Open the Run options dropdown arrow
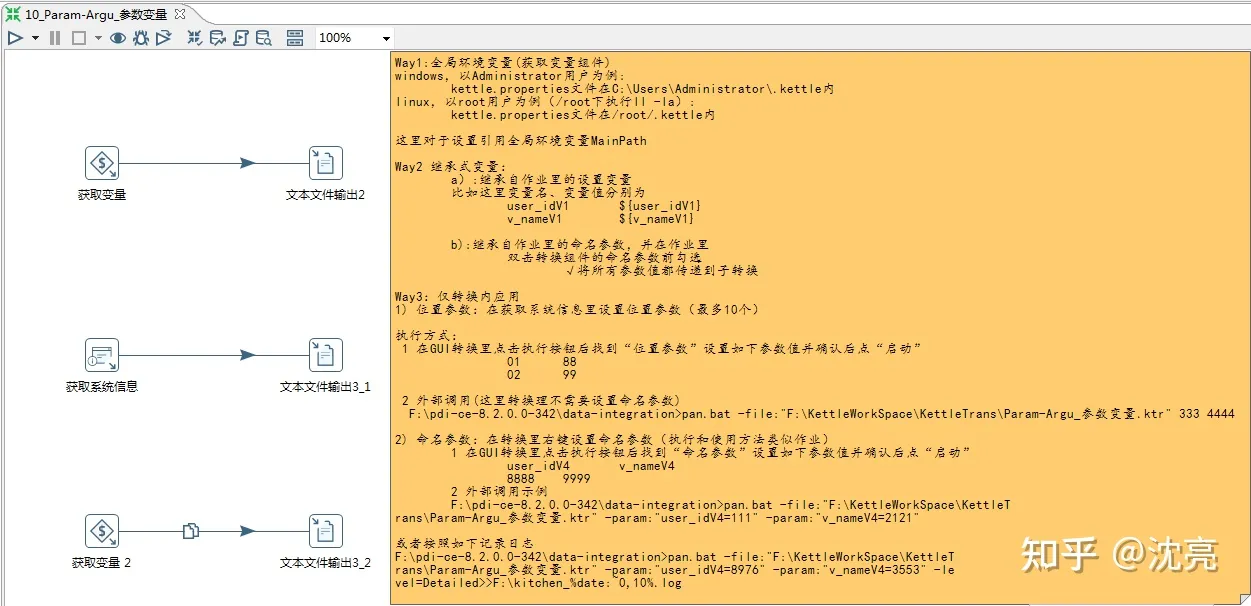 pyautogui.click(x=33, y=37)
